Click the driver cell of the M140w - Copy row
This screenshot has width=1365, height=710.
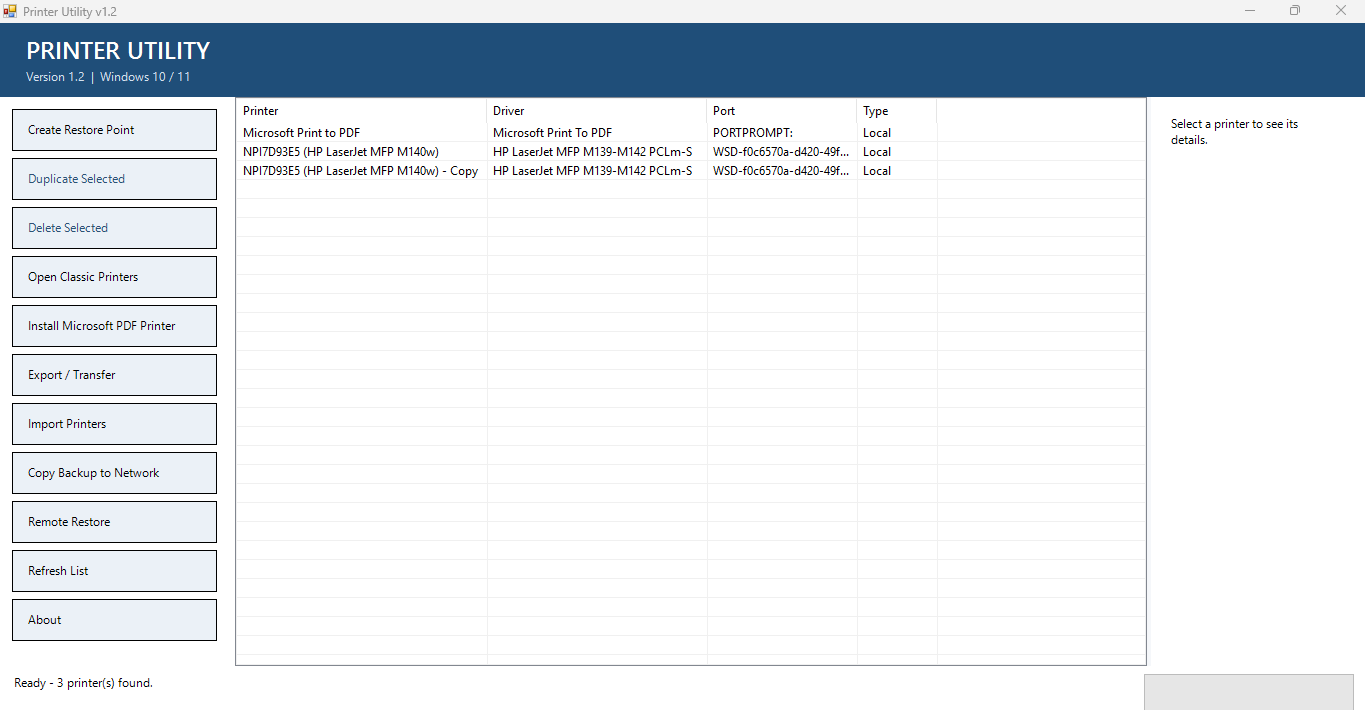597,171
